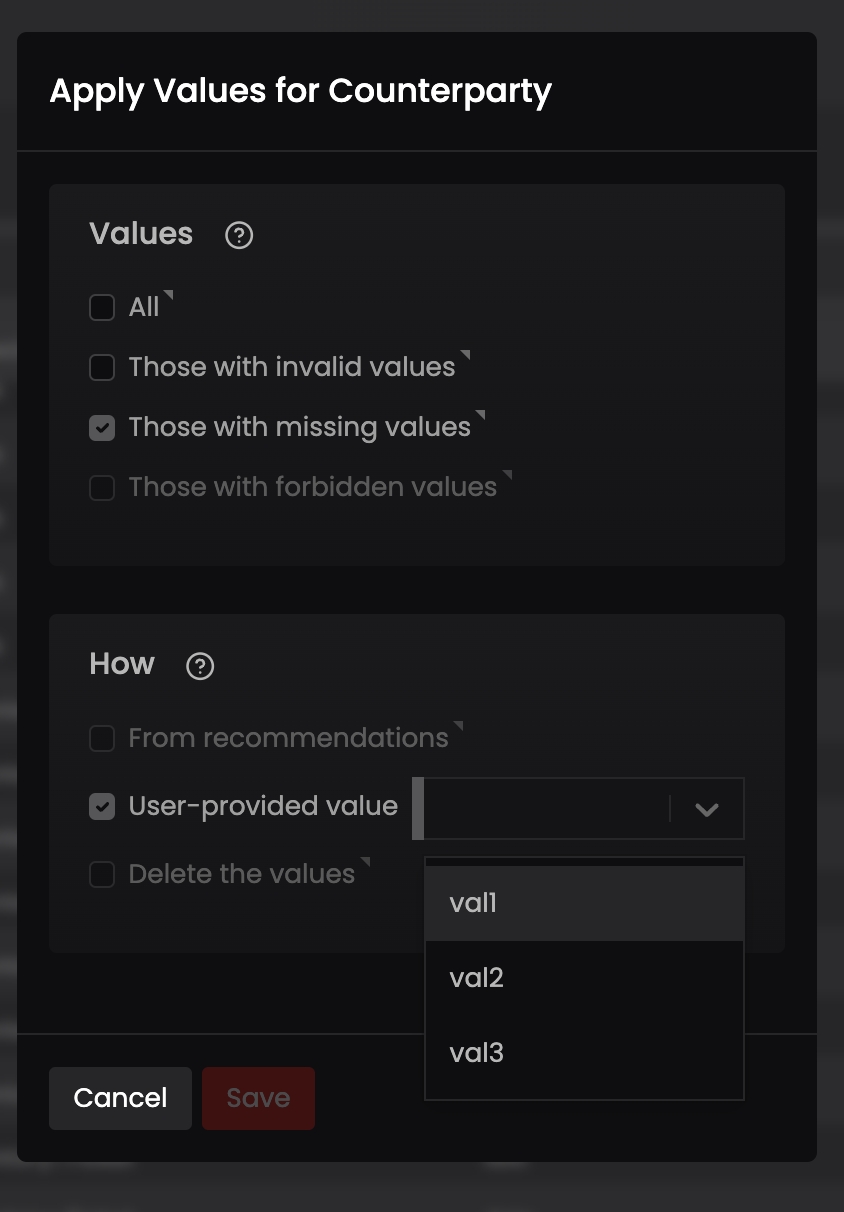Select val3 from the dropdown options

click(584, 1053)
